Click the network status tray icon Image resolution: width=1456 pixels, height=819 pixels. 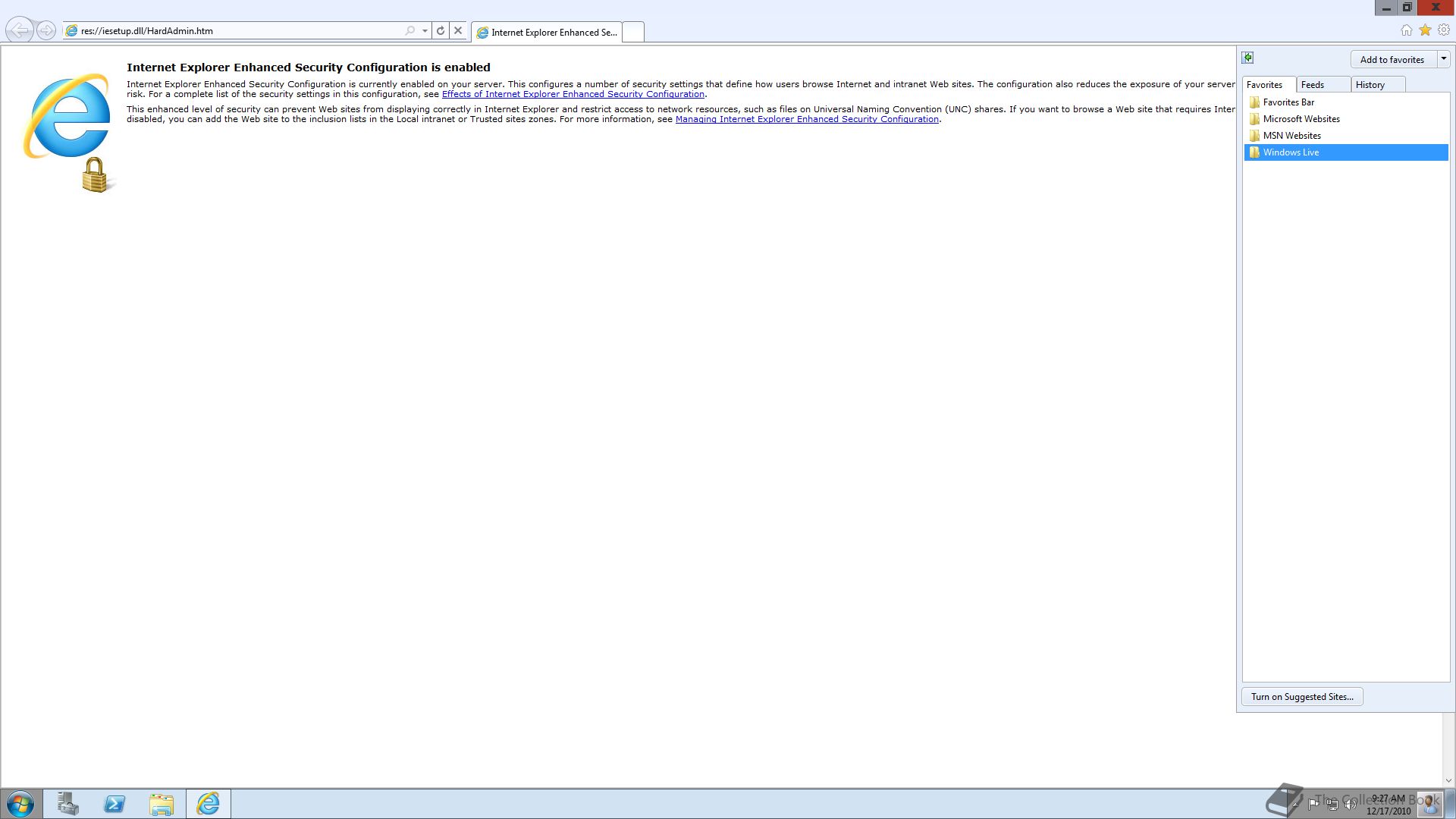pyautogui.click(x=1332, y=805)
